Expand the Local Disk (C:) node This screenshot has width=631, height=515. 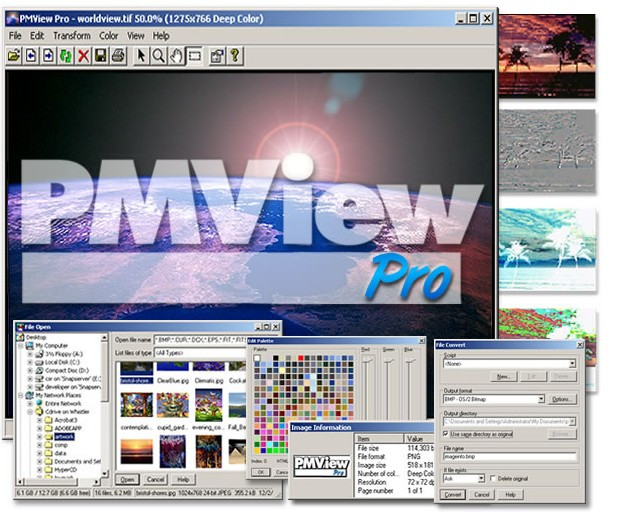[x=30, y=363]
